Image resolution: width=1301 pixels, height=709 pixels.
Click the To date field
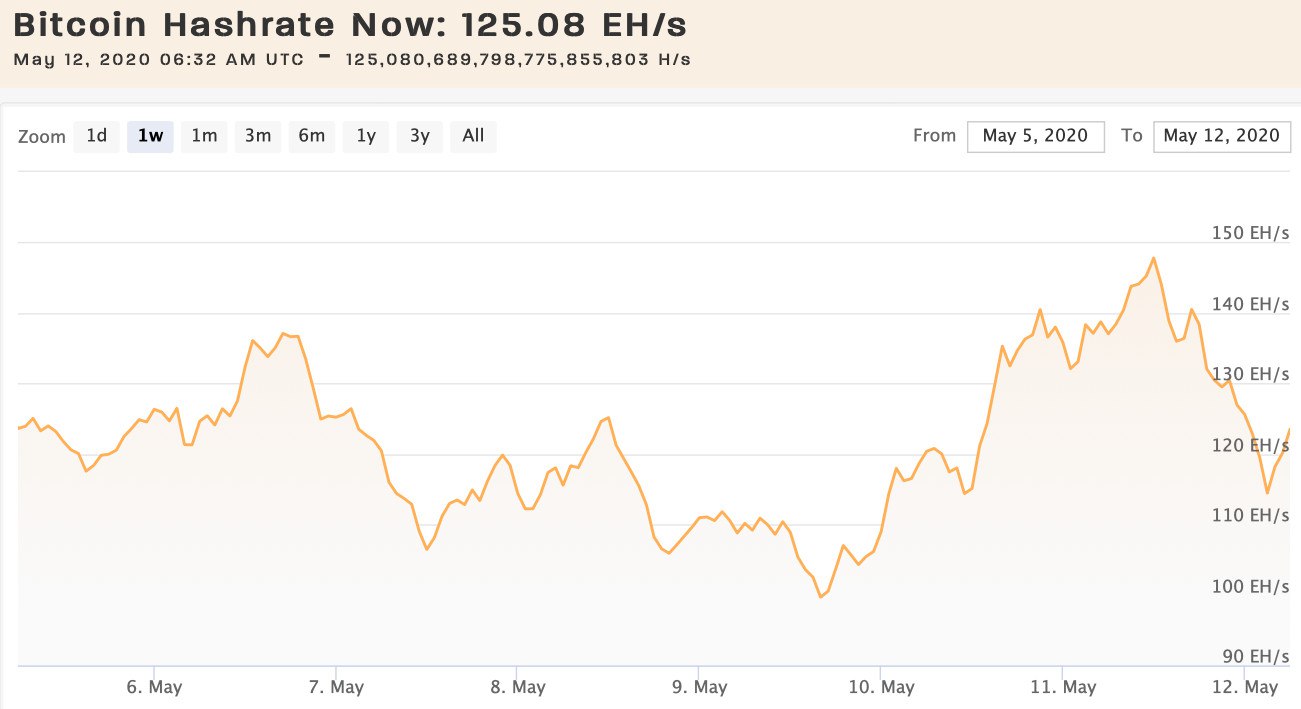tap(1221, 136)
